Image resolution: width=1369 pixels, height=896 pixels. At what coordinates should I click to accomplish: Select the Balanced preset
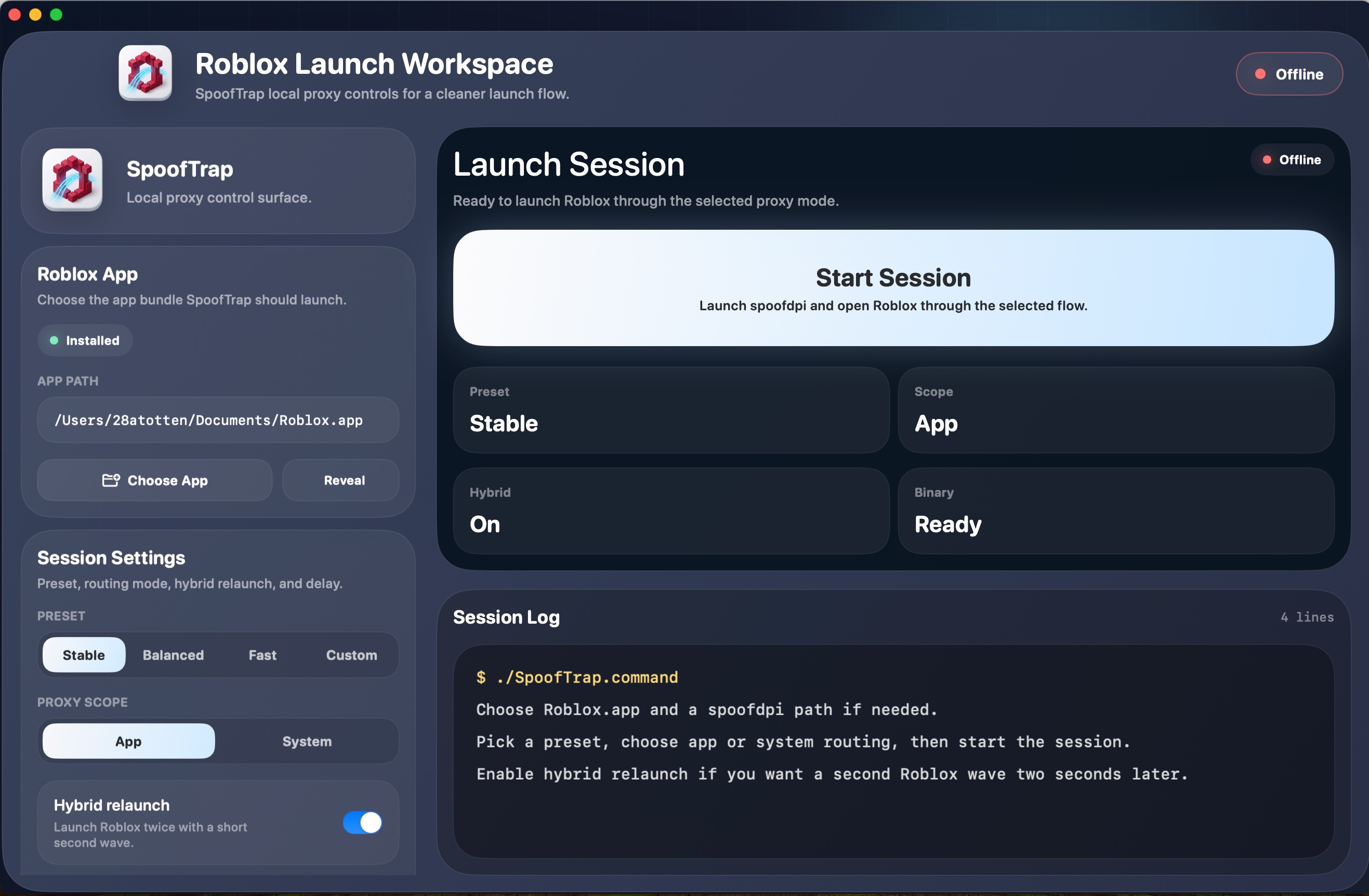point(173,654)
